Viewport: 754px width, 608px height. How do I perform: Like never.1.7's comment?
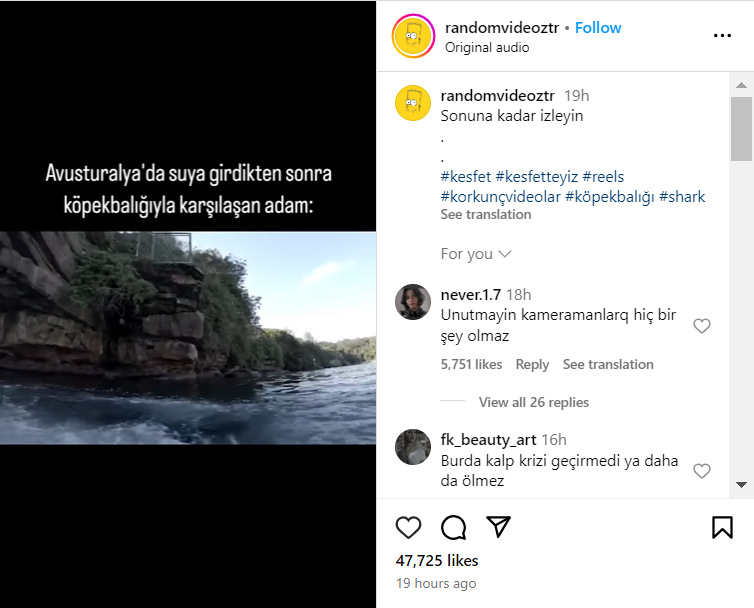702,326
